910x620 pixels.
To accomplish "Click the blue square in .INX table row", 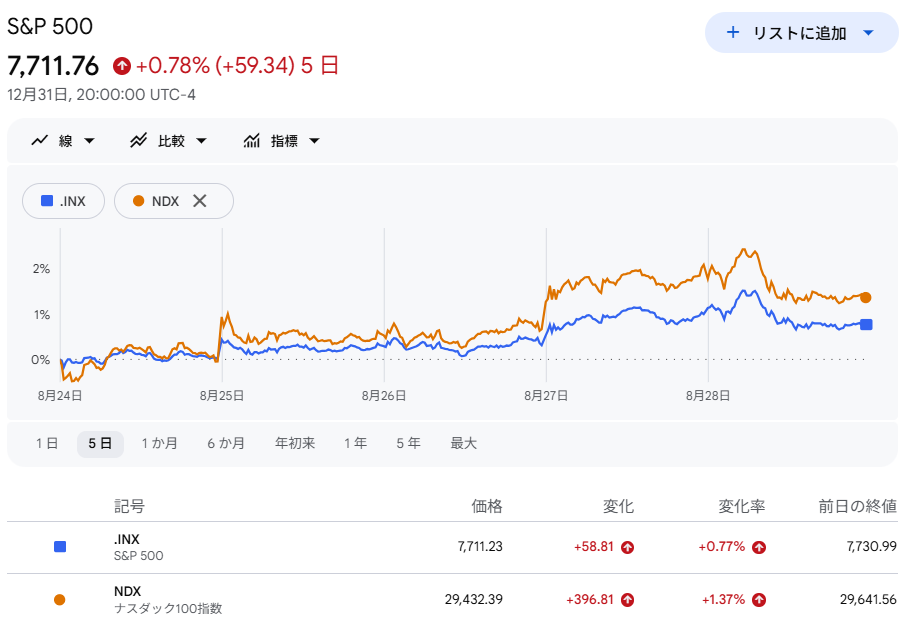I will [60, 547].
